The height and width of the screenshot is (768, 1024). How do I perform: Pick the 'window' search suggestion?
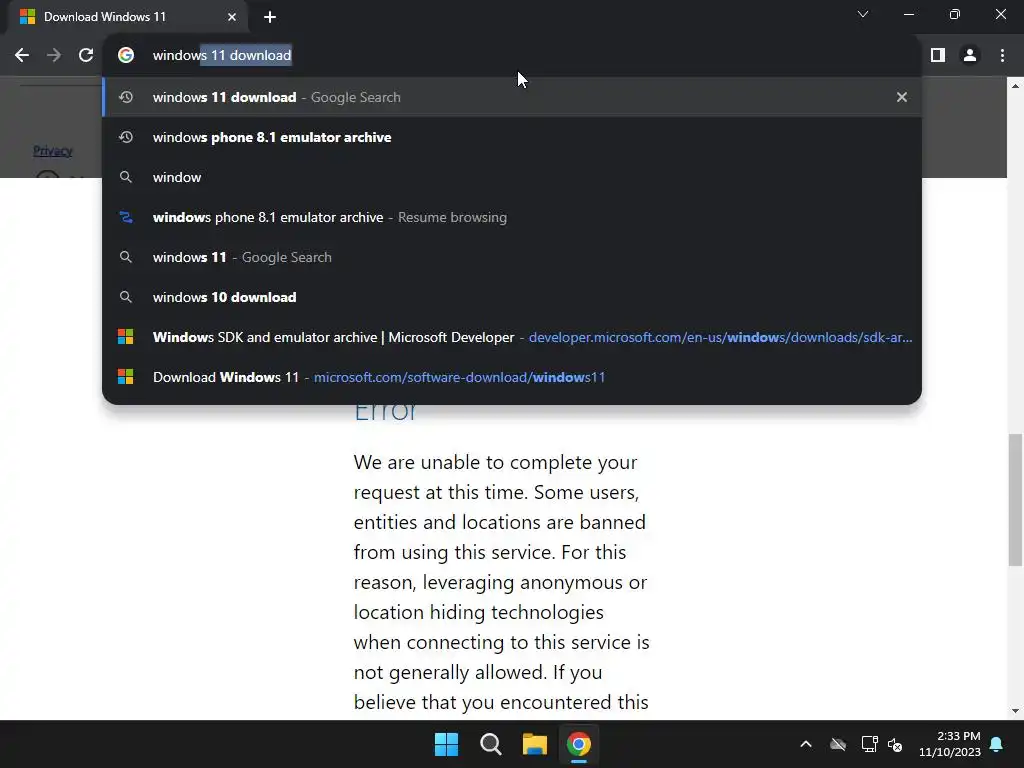[512, 177]
